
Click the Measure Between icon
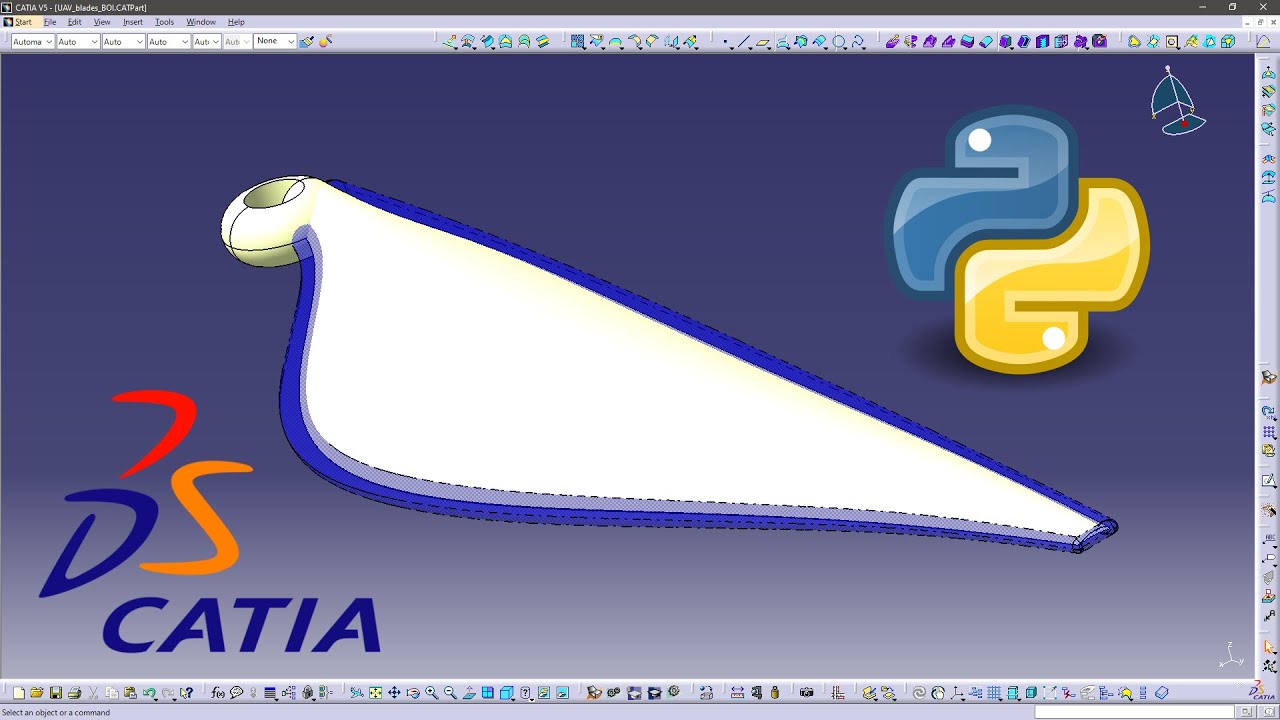pyautogui.click(x=737, y=692)
